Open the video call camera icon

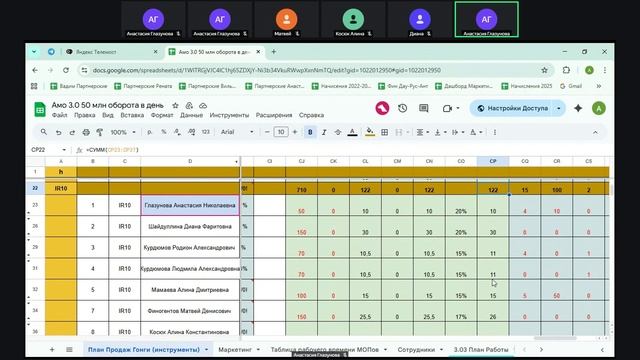click(x=448, y=108)
